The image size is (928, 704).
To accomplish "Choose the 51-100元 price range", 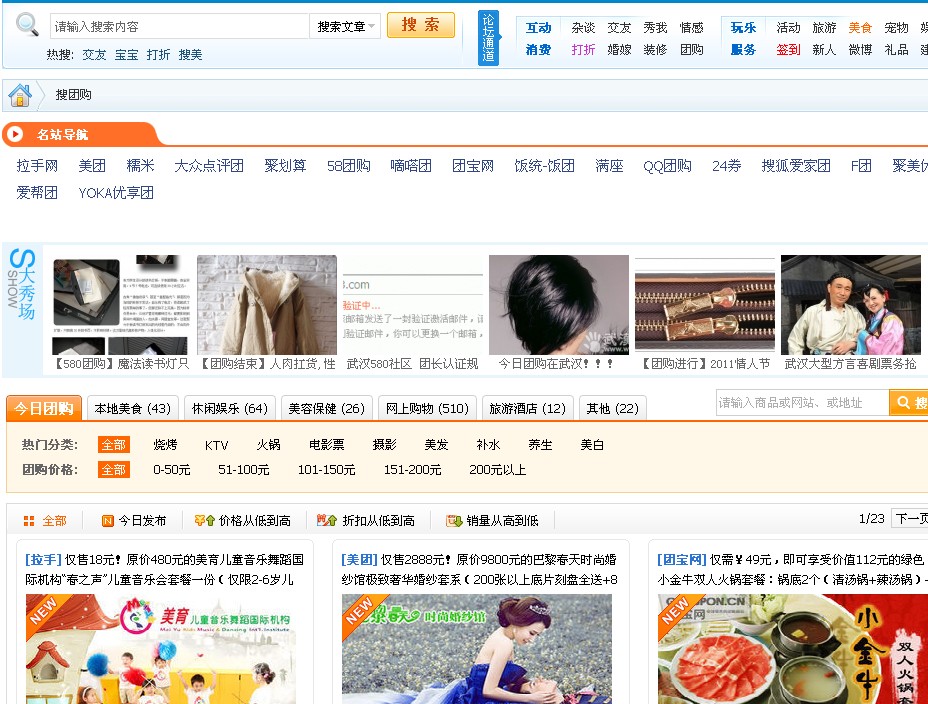I will click(x=244, y=470).
